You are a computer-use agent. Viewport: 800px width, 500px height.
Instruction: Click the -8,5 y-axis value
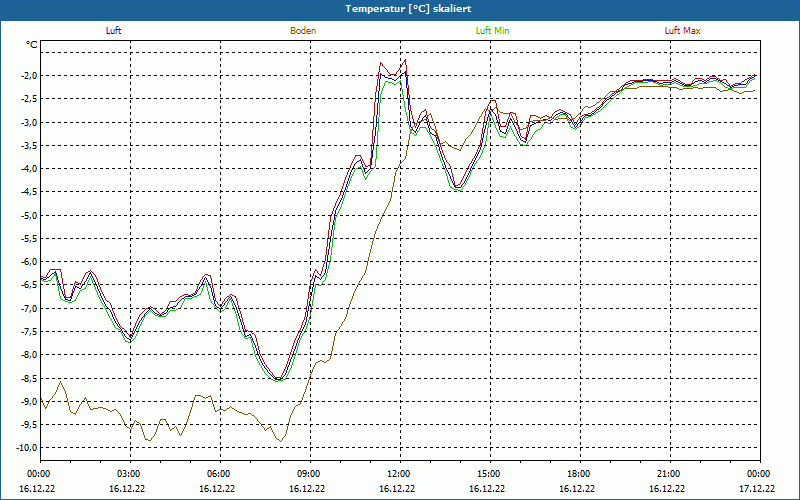pyautogui.click(x=30, y=378)
